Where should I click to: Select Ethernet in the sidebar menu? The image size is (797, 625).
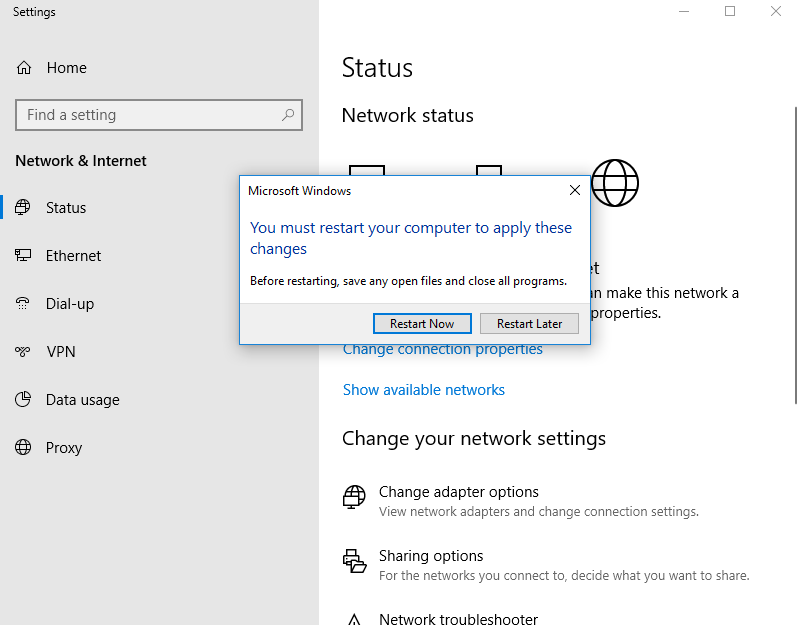click(x=74, y=256)
